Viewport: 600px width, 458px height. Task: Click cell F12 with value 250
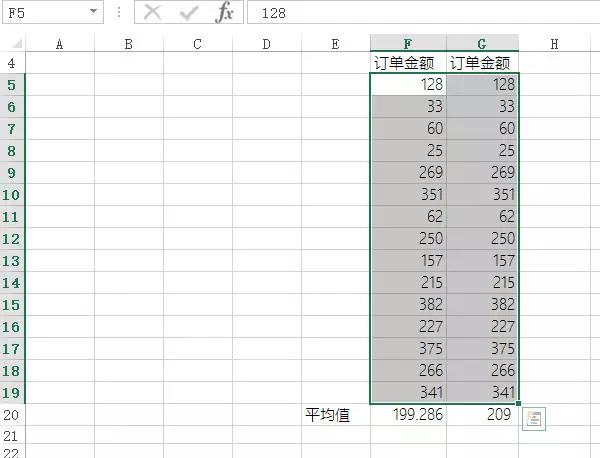pyautogui.click(x=408, y=239)
